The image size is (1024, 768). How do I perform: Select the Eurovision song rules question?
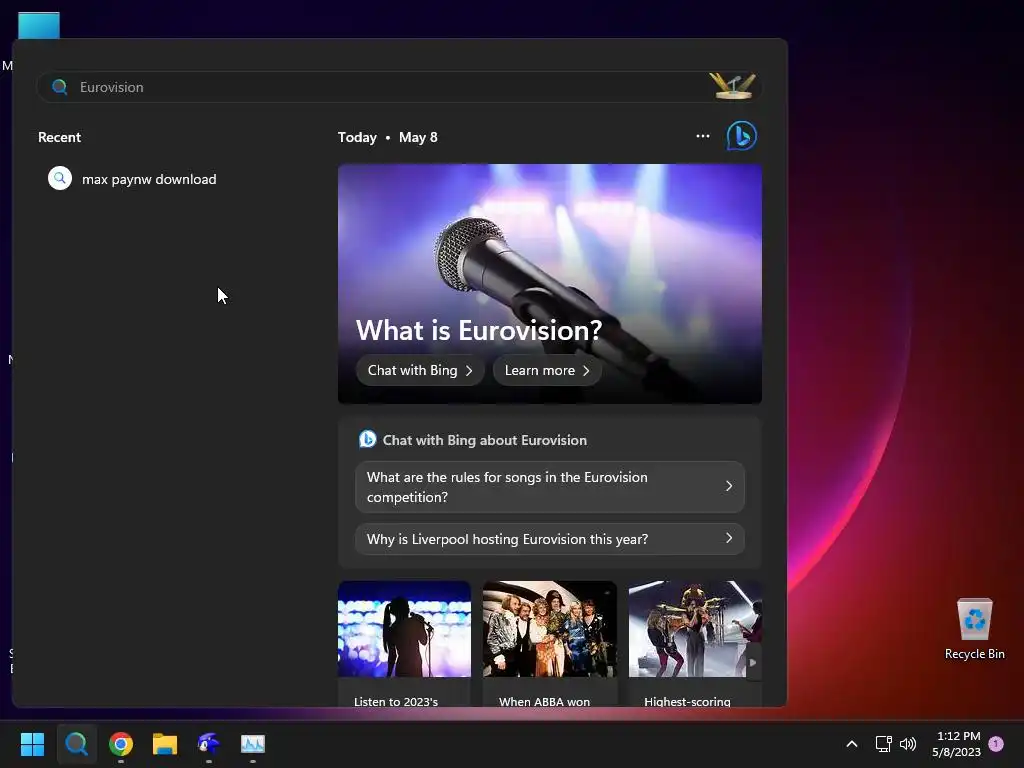pos(550,487)
